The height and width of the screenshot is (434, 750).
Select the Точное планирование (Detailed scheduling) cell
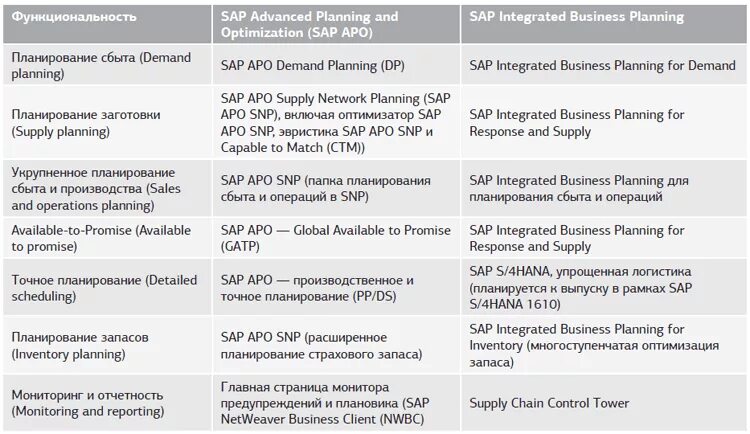(107, 288)
